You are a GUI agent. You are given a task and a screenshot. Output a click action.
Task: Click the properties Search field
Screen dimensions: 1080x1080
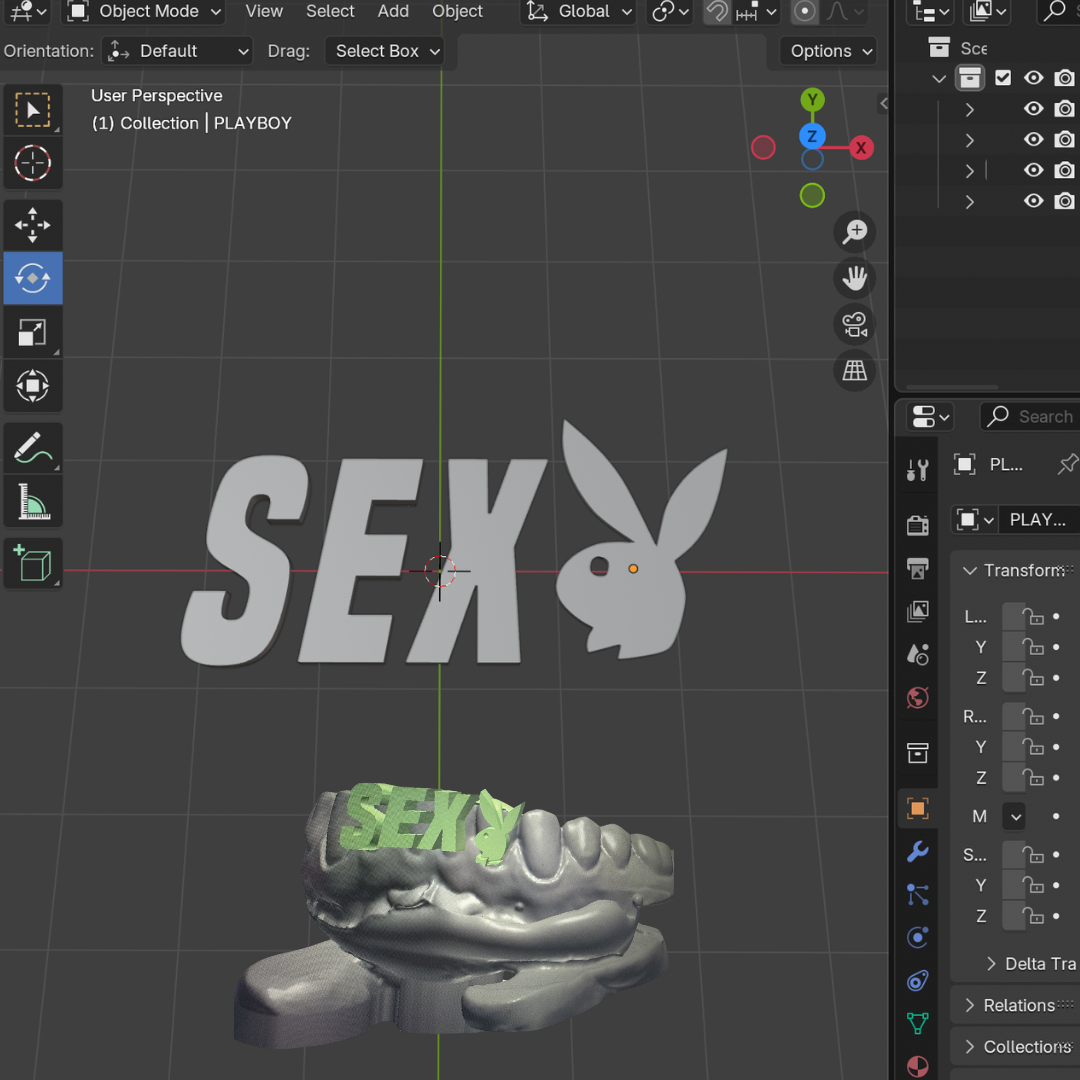click(x=1030, y=417)
